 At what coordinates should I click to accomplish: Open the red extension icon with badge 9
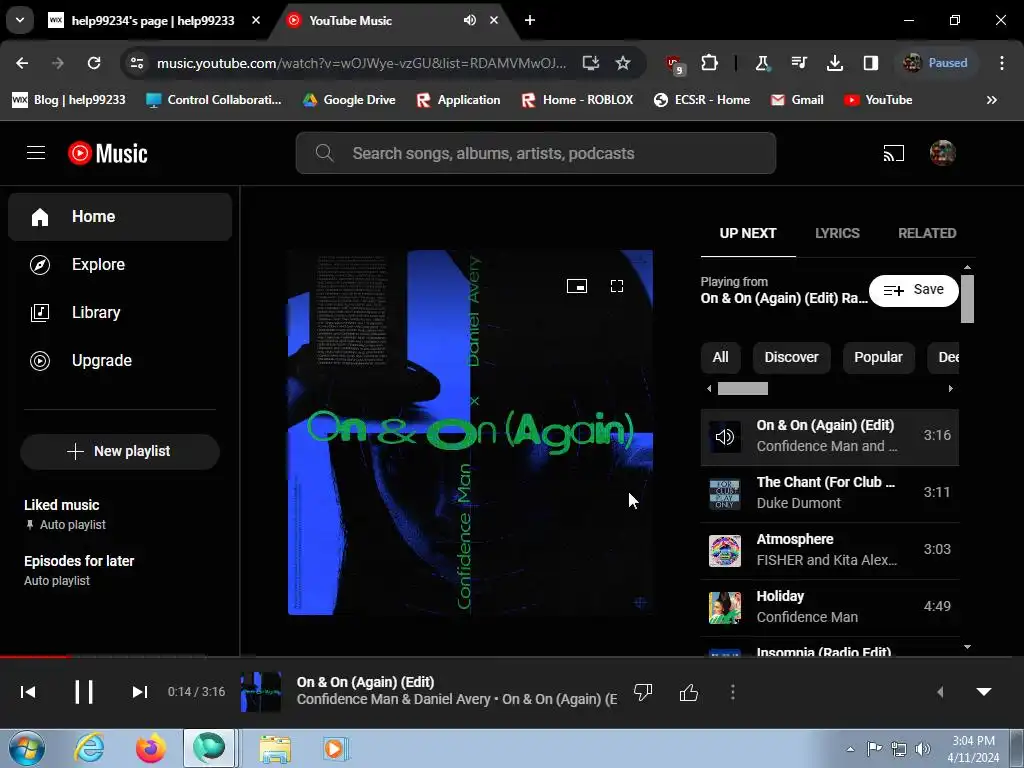(x=675, y=64)
